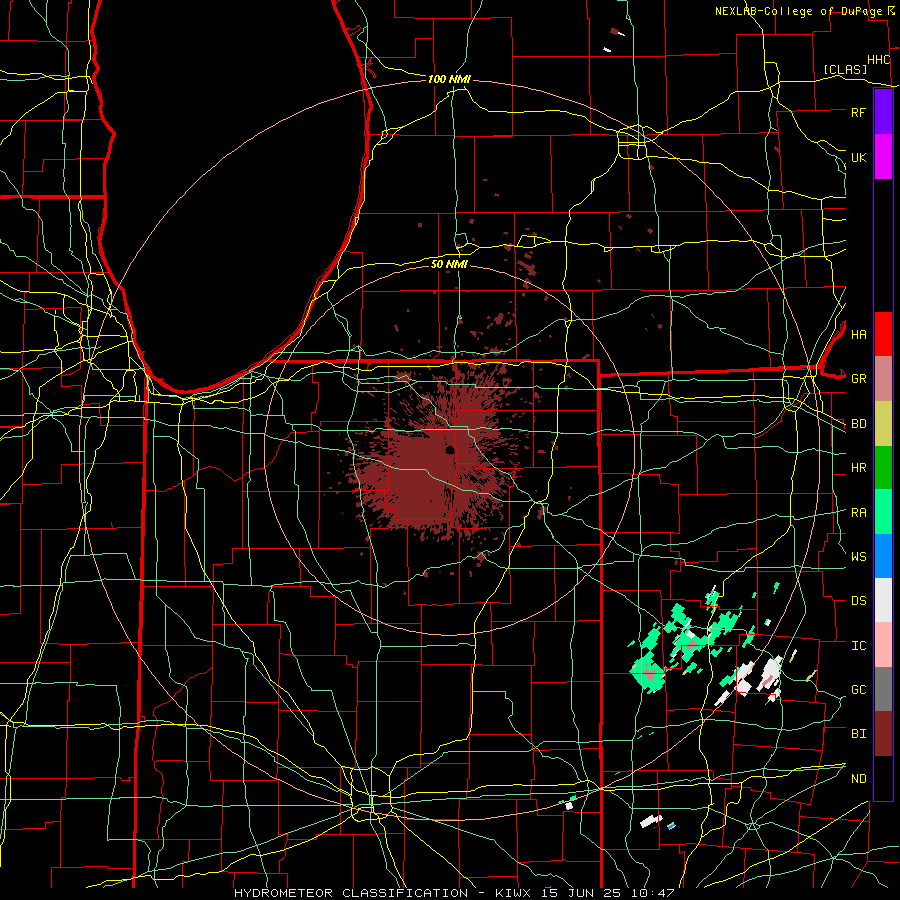The width and height of the screenshot is (900, 900).
Task: Click the "50 NMI" range ring label
Action: (449, 264)
